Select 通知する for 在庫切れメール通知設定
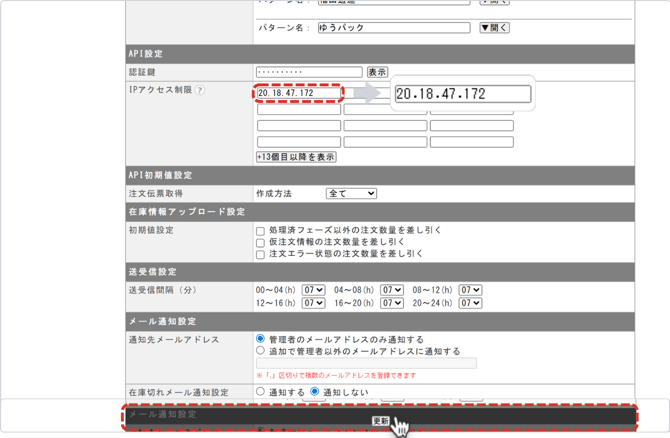 [261, 392]
